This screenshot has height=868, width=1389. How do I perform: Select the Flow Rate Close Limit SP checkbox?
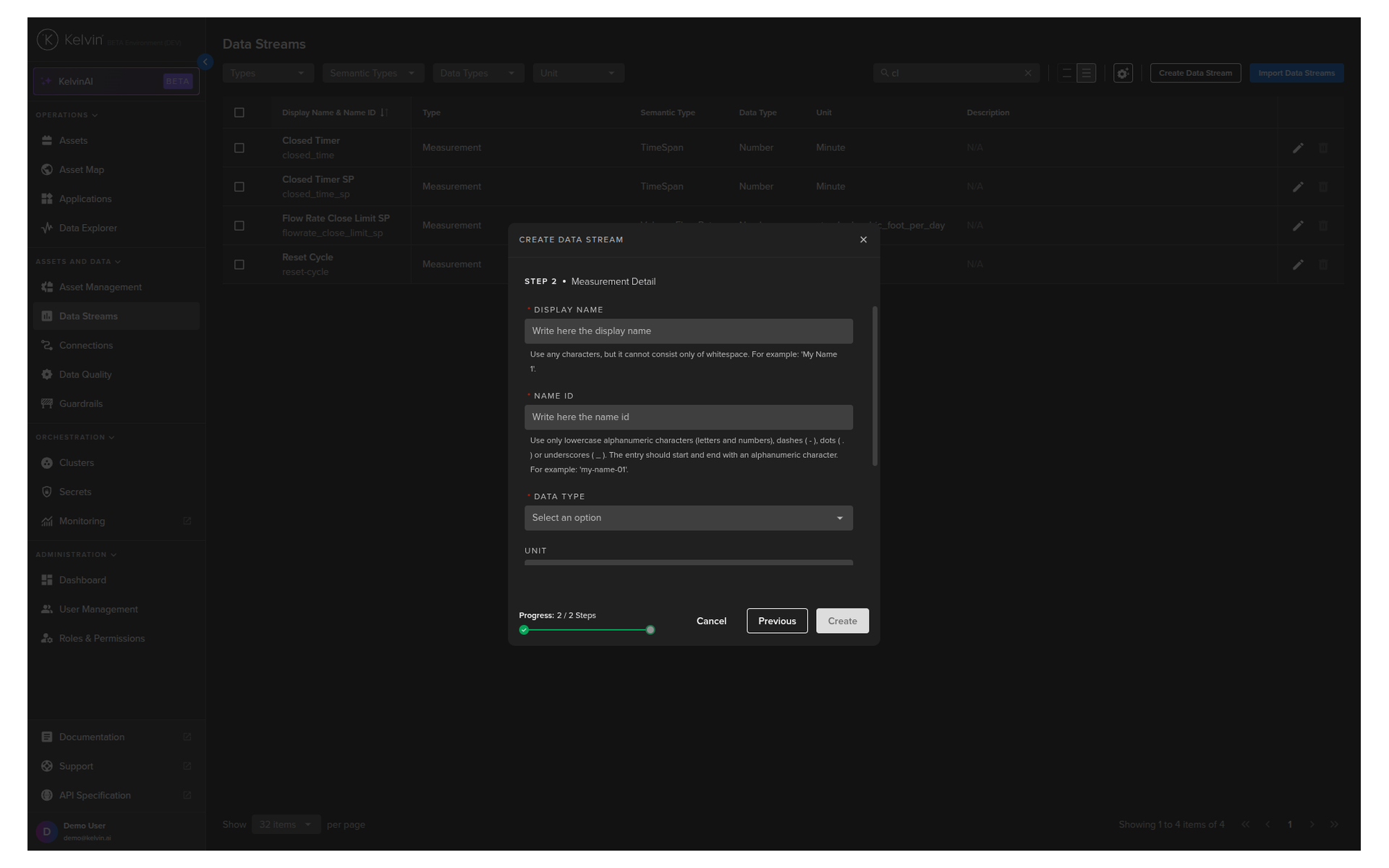pyautogui.click(x=239, y=226)
